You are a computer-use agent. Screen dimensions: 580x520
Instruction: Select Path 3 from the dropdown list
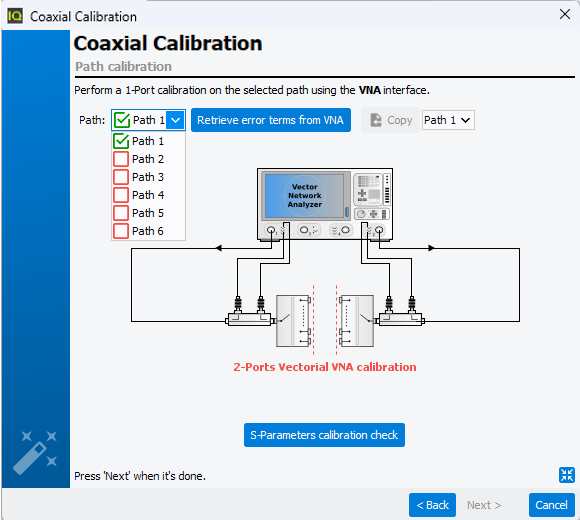pyautogui.click(x=148, y=177)
